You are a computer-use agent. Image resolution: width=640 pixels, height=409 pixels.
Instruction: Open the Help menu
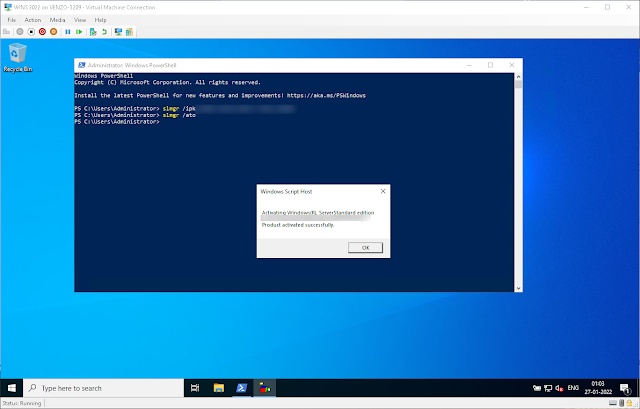point(100,20)
